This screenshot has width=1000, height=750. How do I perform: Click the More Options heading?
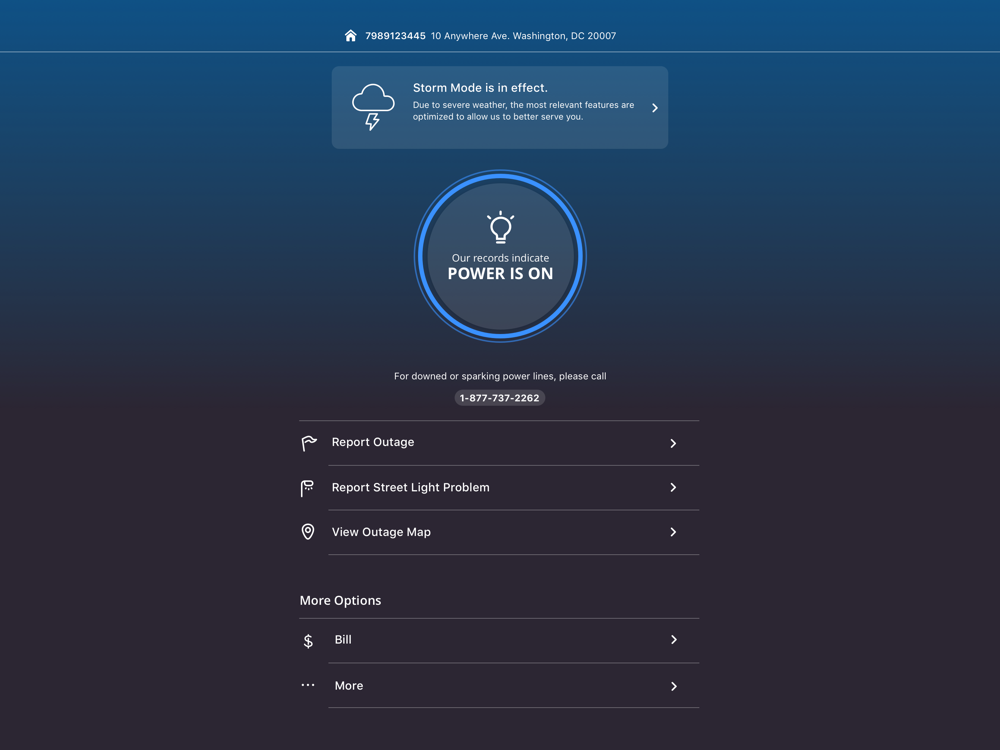coord(341,601)
